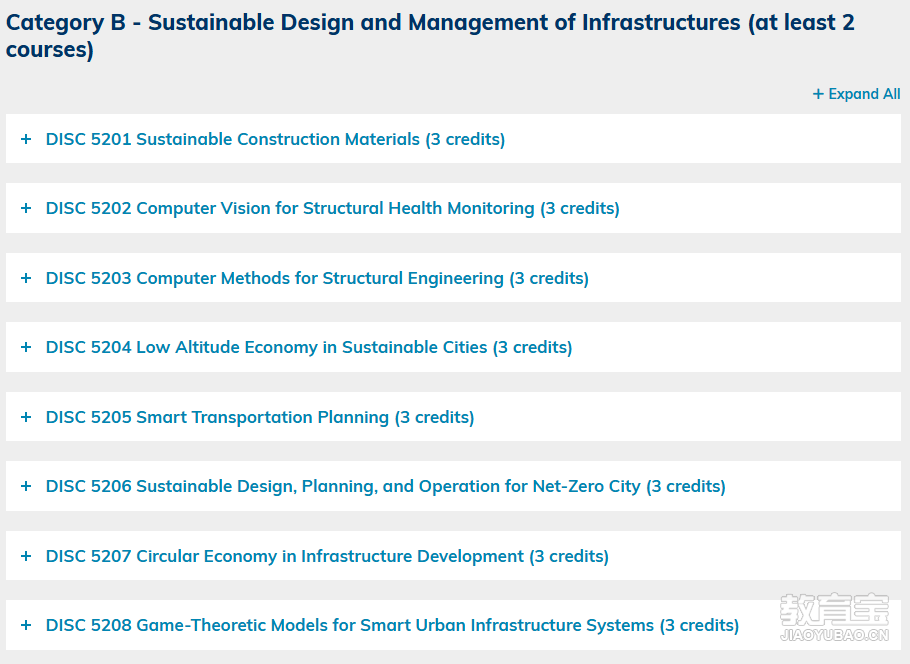The height and width of the screenshot is (664, 910).
Task: Expand Computer Methods for Structural Engineering
Action: [x=317, y=279]
